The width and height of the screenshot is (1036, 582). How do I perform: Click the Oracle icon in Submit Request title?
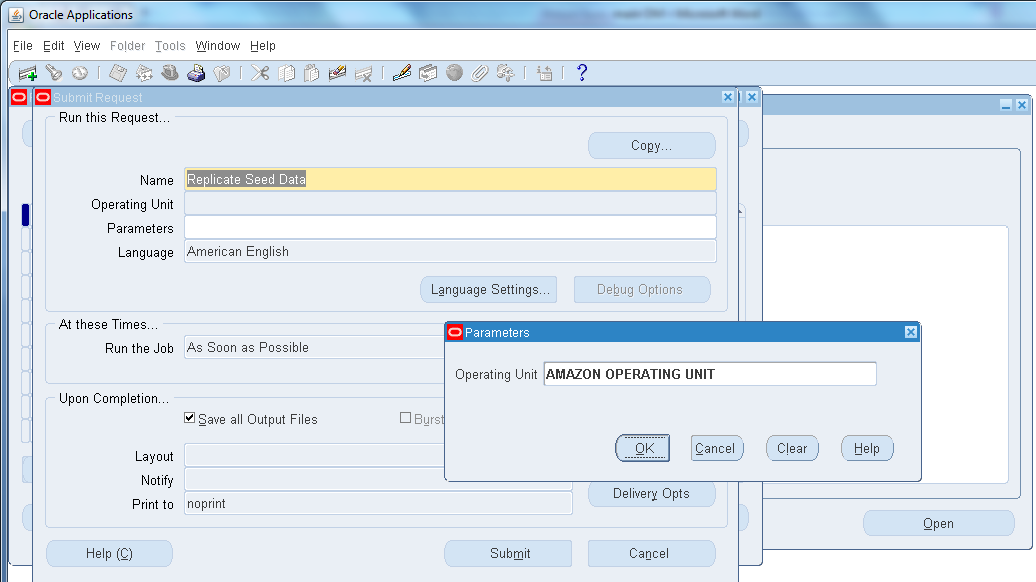[44, 97]
